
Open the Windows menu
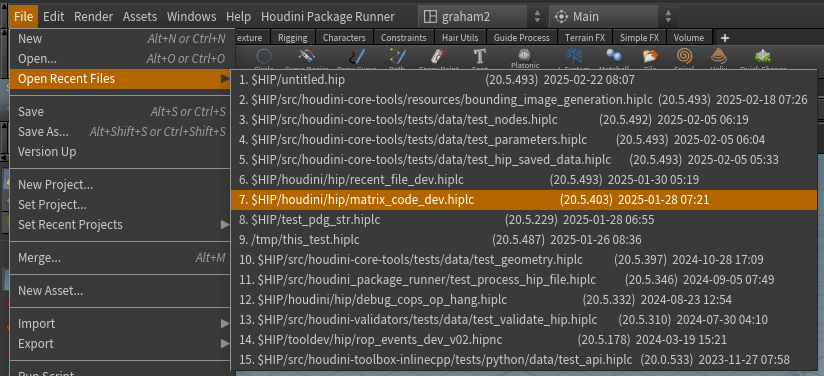(x=191, y=17)
